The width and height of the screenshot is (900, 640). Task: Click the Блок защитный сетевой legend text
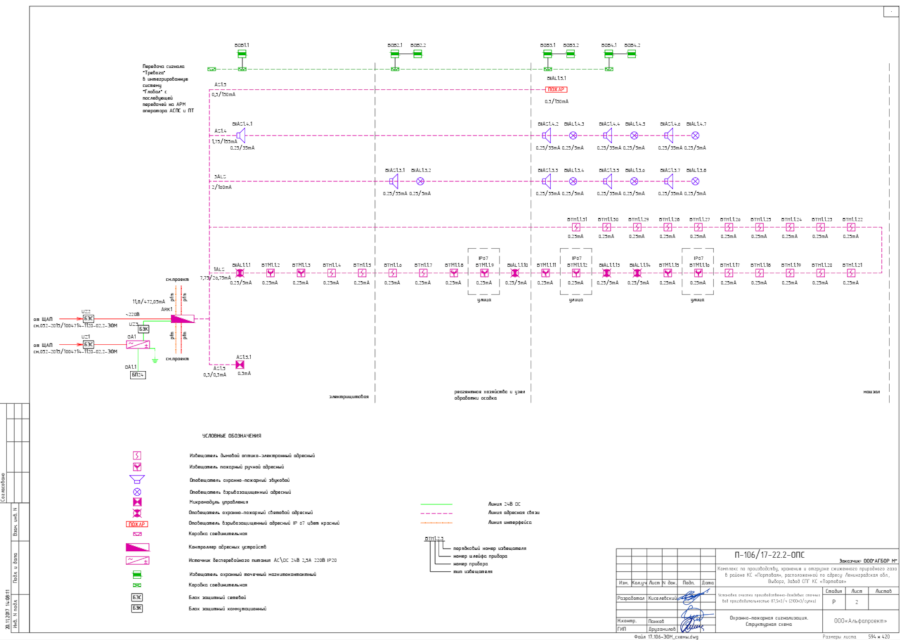click(218, 598)
